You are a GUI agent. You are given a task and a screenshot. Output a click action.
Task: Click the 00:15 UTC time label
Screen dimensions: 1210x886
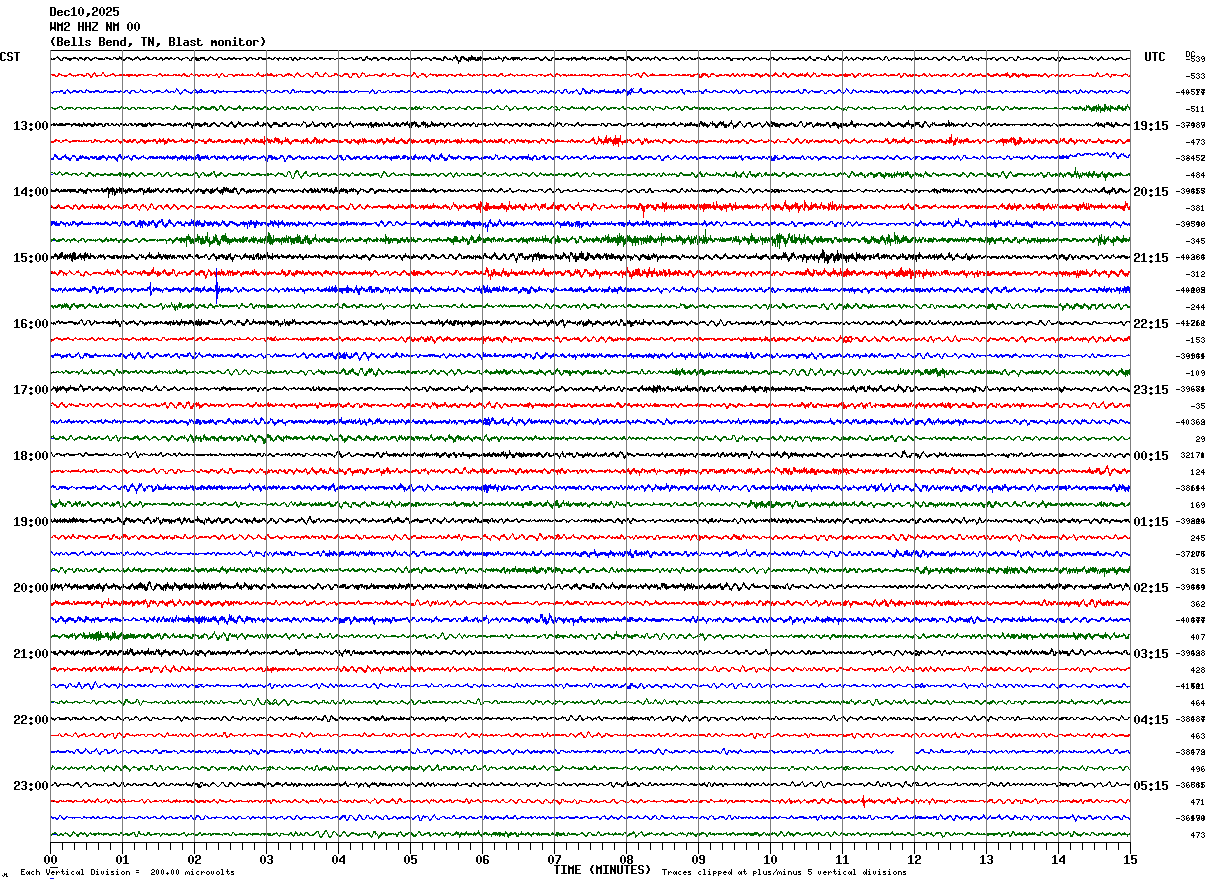point(1151,456)
